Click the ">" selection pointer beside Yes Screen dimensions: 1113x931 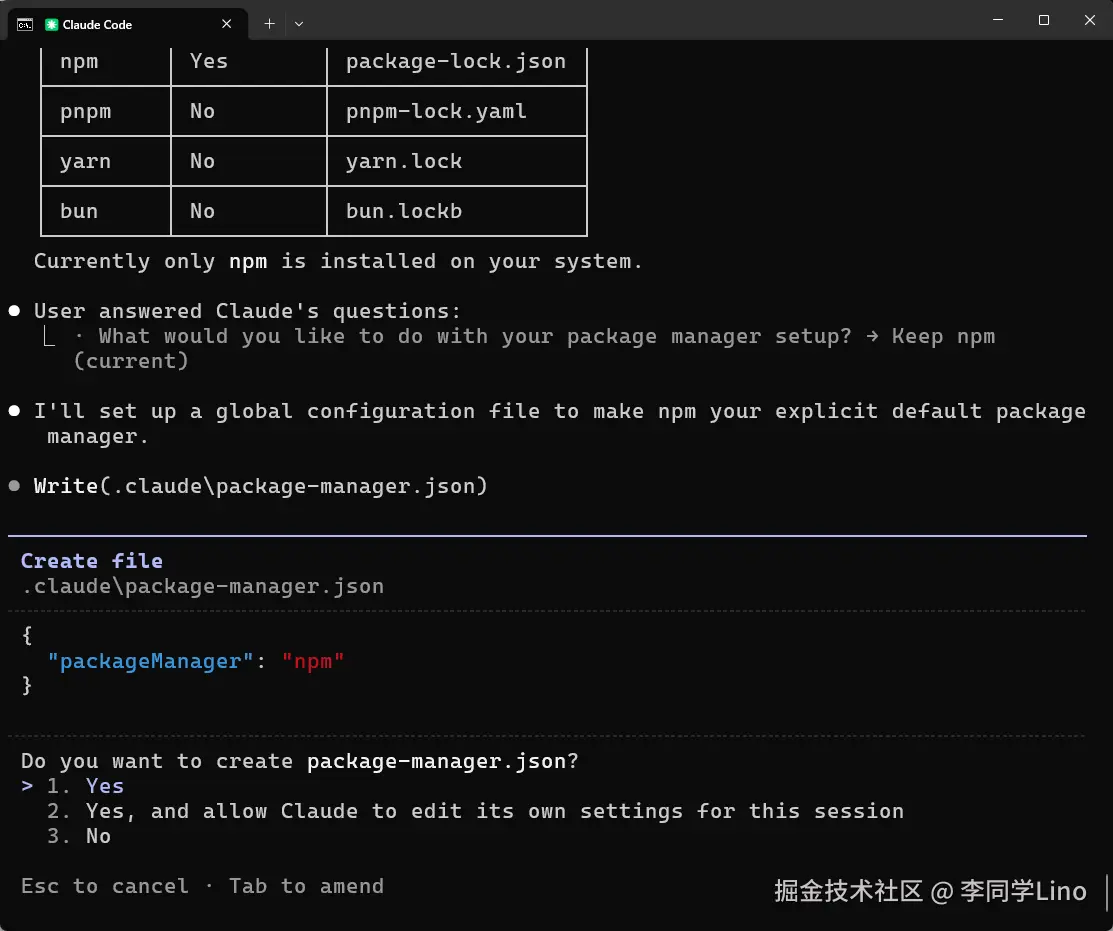tap(27, 786)
